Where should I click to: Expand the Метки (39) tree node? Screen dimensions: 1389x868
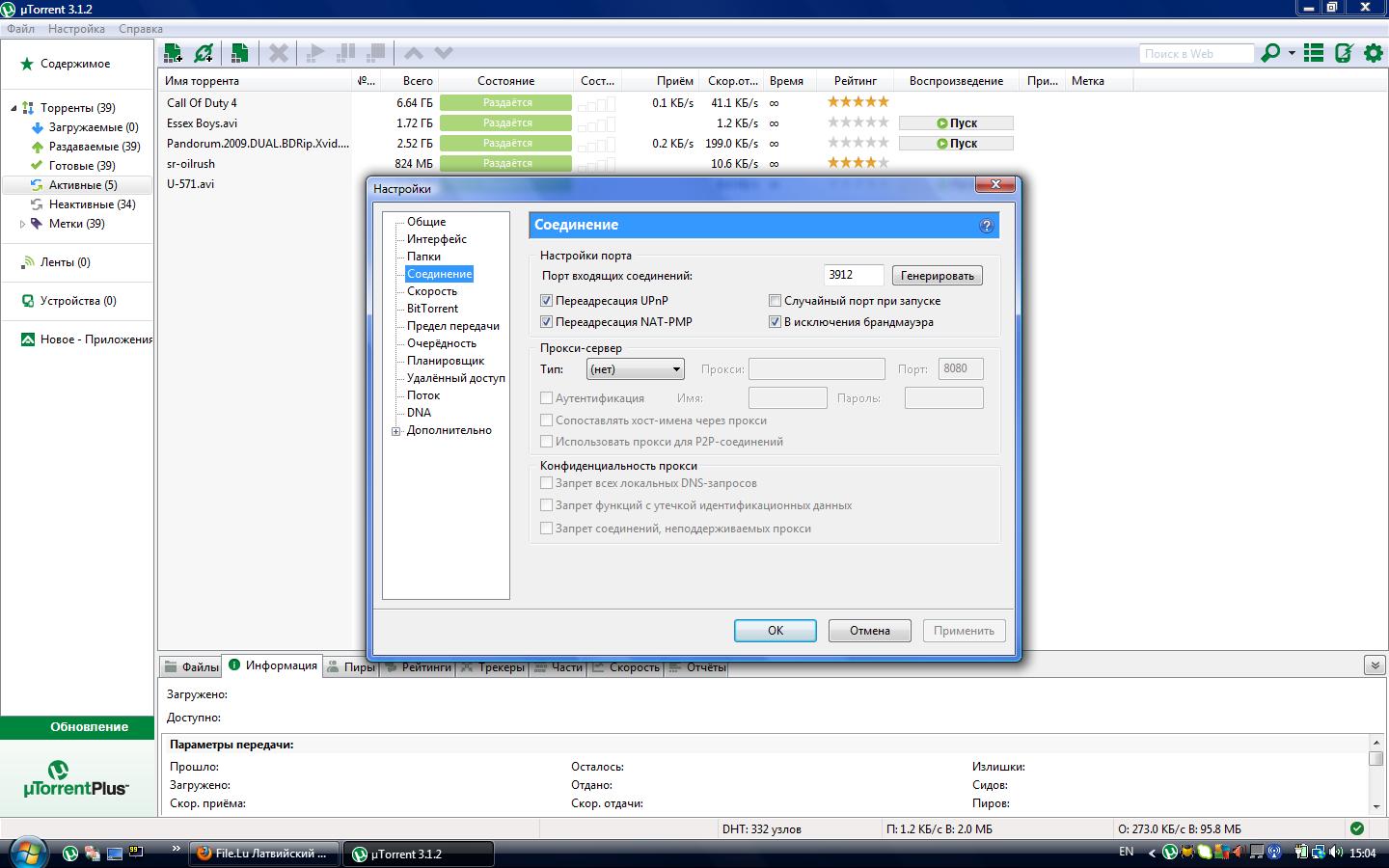pos(23,224)
